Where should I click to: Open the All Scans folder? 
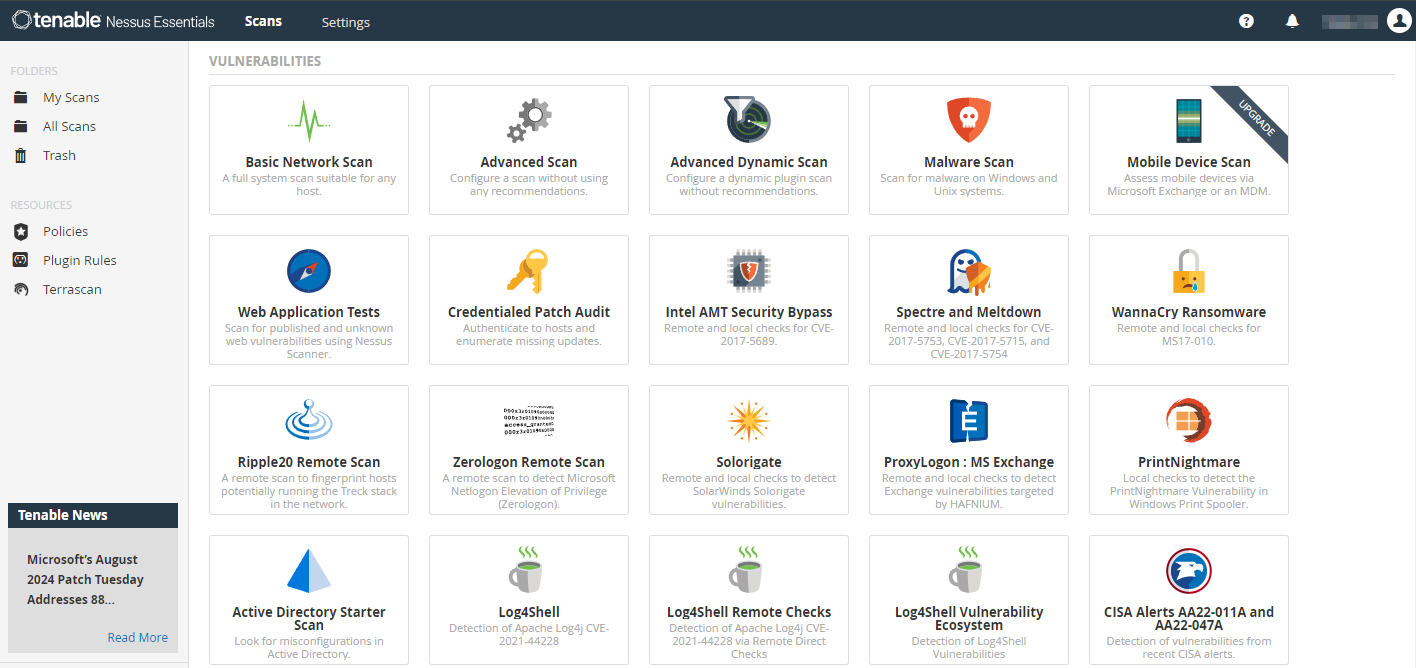click(x=69, y=126)
